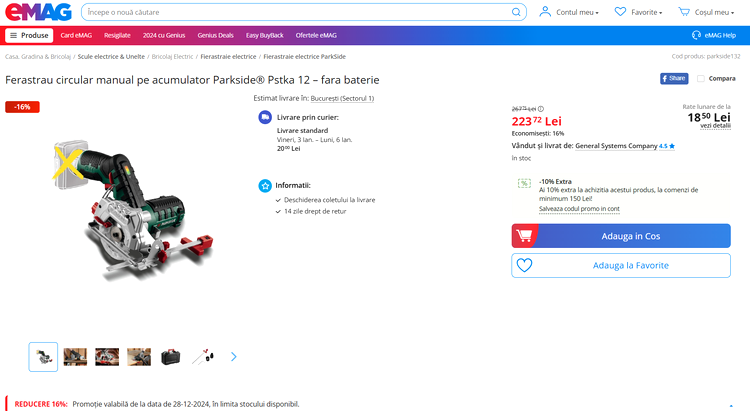Expand the Contul meu account menu
This screenshot has width=750, height=411.
click(569, 12)
